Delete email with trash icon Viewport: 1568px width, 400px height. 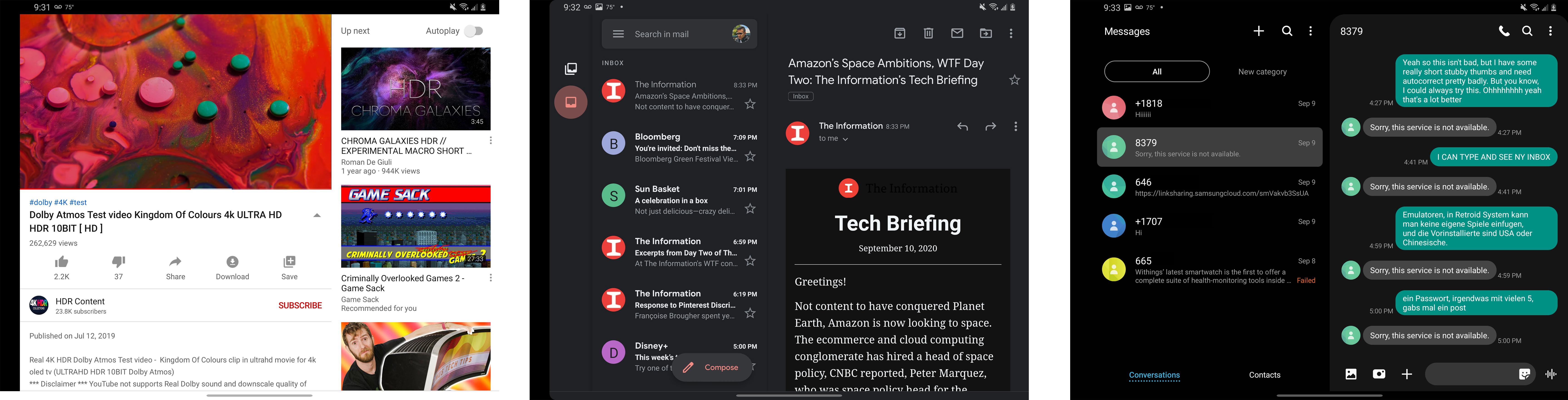coord(928,33)
